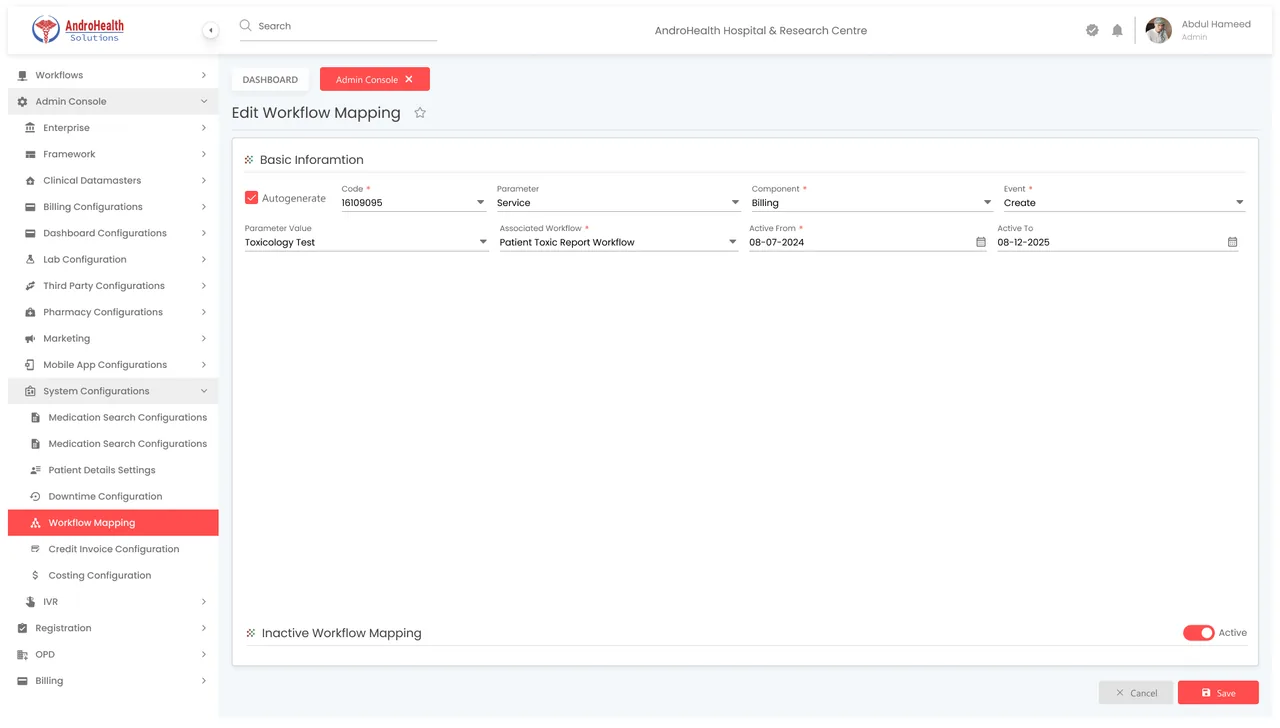This screenshot has height=728, width=1280.
Task: Click the IVR icon in sidebar
Action: 30,602
